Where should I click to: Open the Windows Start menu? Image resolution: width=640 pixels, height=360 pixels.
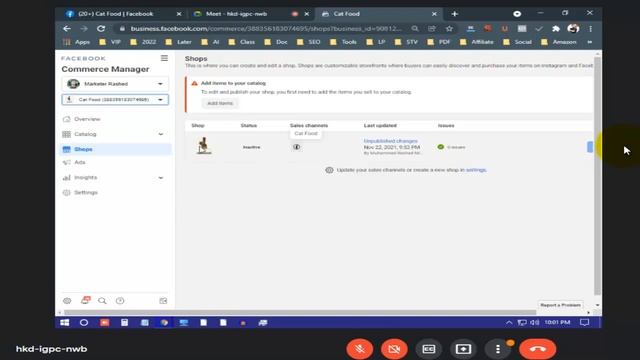coord(64,322)
